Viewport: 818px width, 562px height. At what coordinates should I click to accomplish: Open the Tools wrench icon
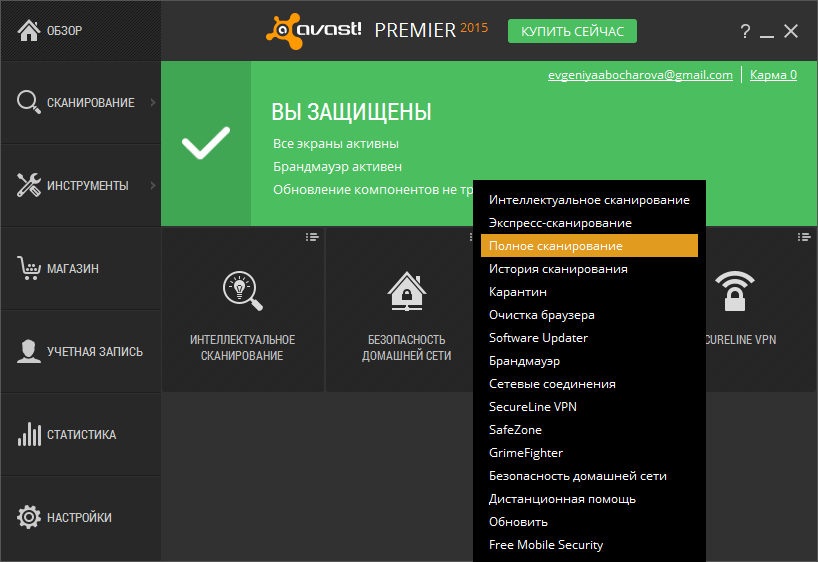point(29,185)
